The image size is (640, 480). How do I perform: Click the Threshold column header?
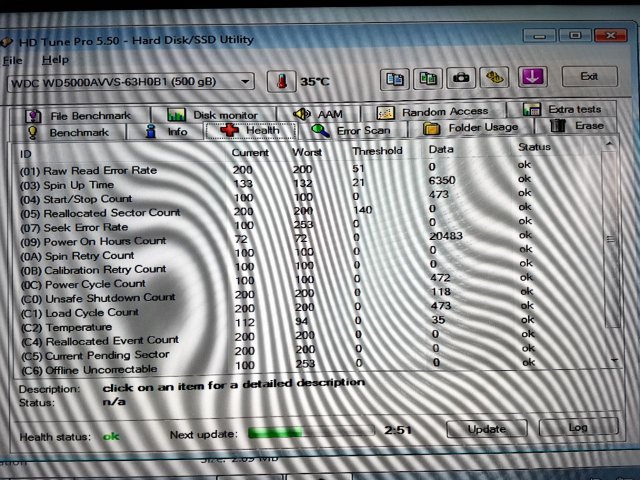pos(377,151)
